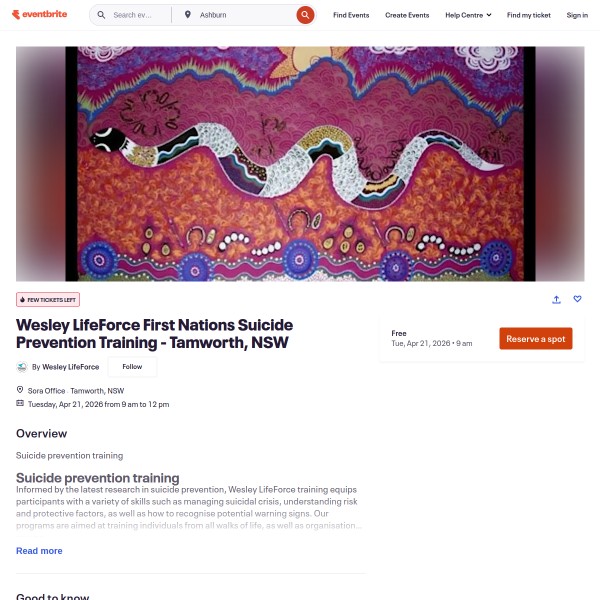The height and width of the screenshot is (600, 600).
Task: Click the venue pin icon near Sora Office
Action: 20,390
